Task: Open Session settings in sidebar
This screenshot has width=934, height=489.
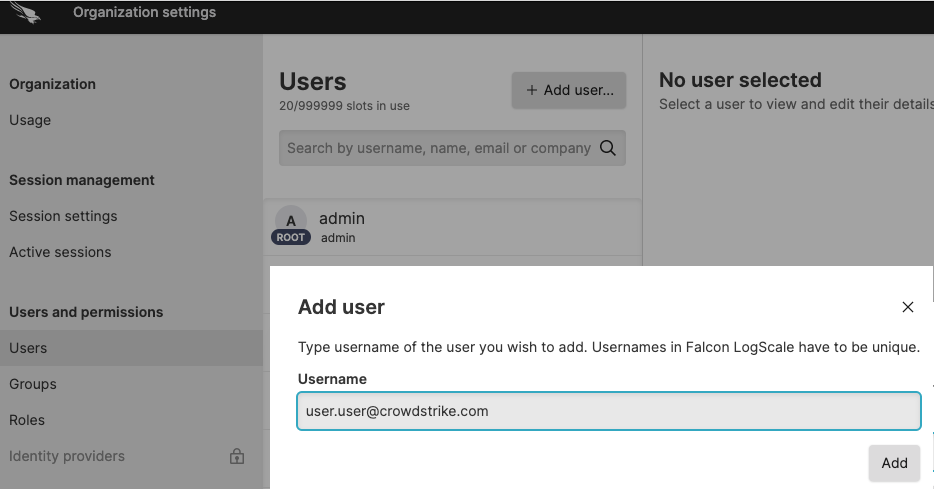Action: pos(63,216)
